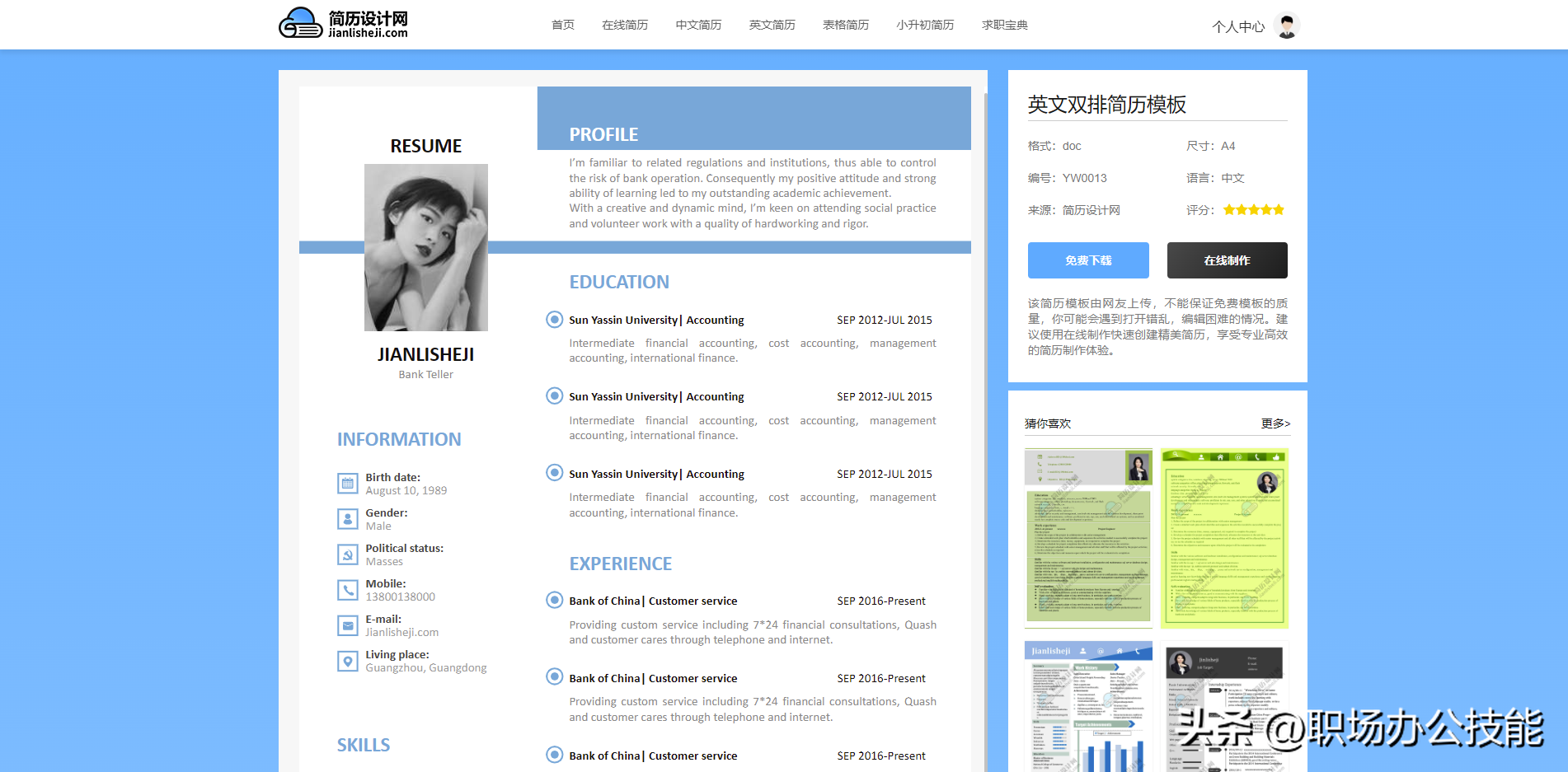The image size is (1568, 772).
Task: Click the jianlisheji.com cloud logo
Action: 343,23
